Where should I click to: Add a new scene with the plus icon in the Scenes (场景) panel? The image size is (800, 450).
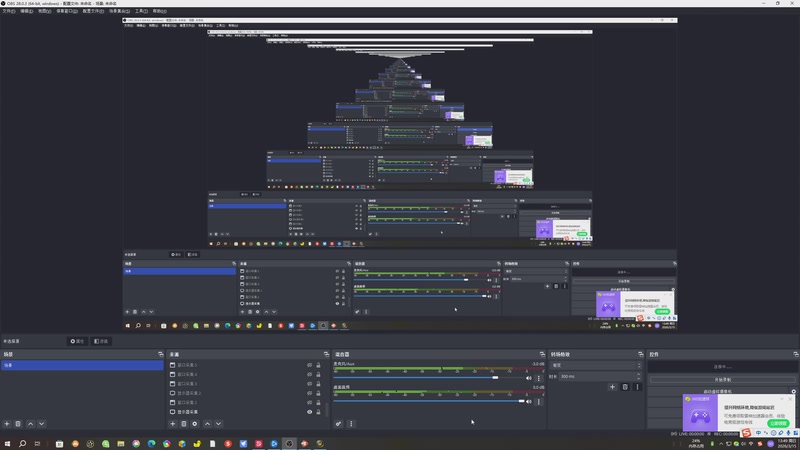[x=7, y=423]
